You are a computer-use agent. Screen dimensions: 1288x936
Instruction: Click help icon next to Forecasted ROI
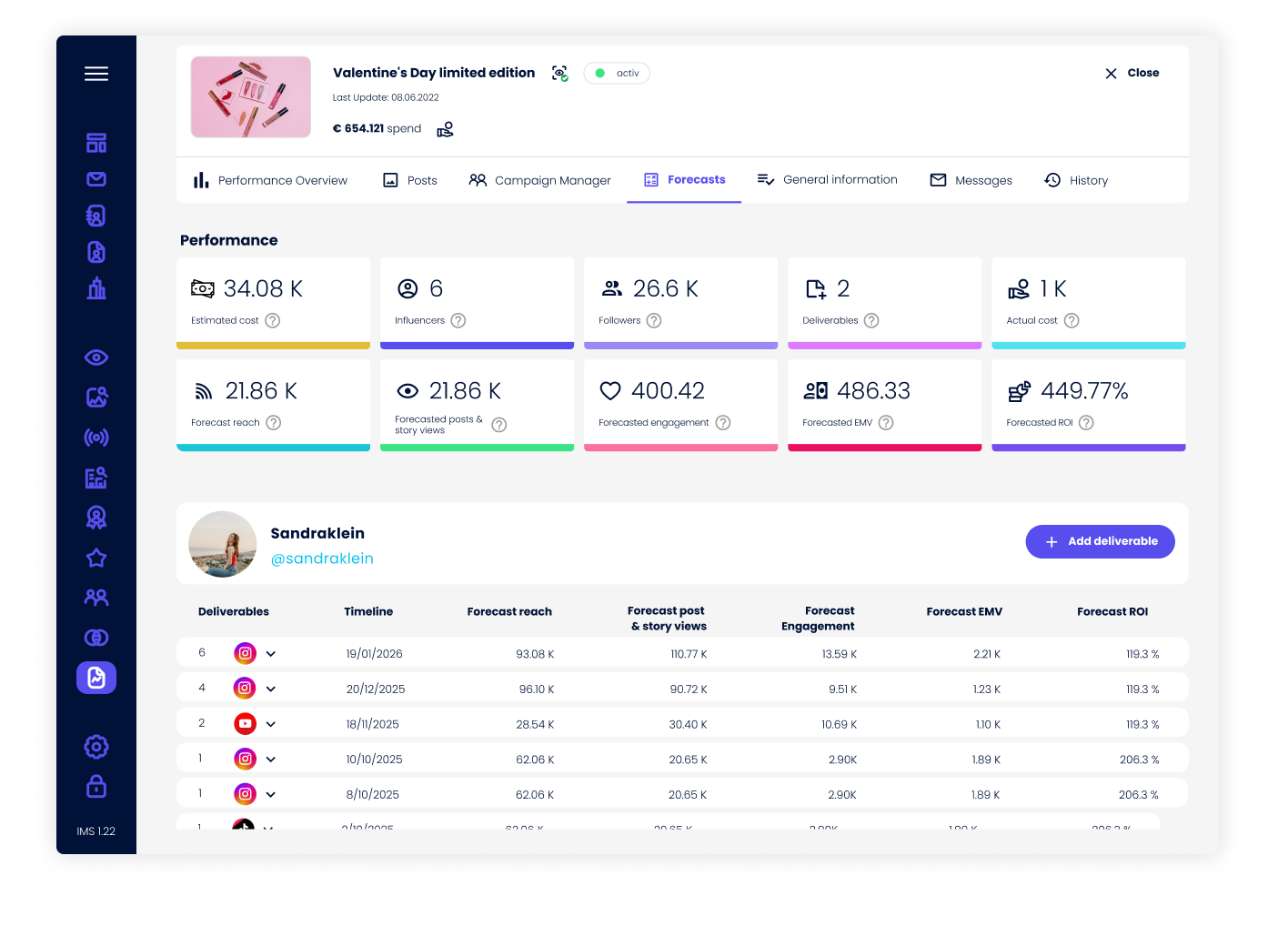pos(1086,423)
